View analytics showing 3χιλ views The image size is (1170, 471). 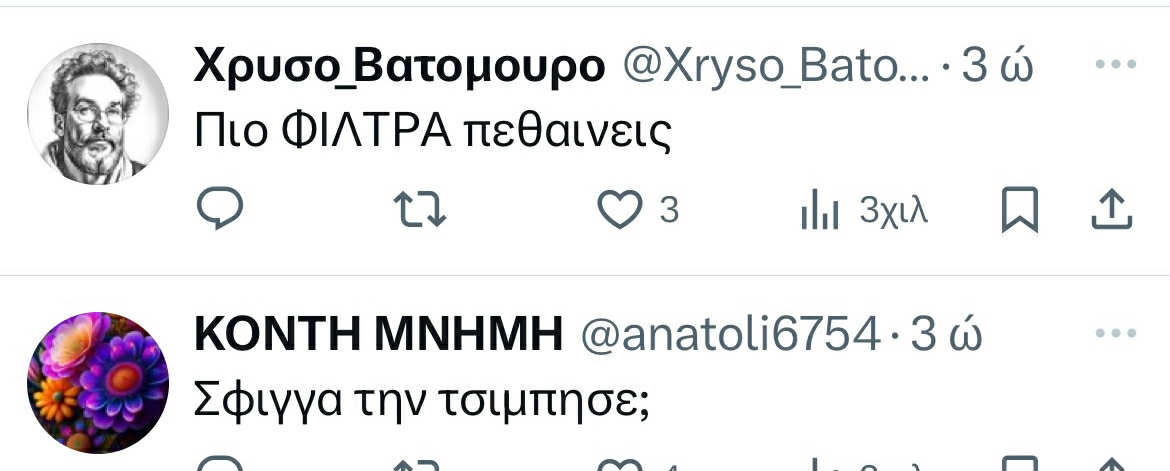click(863, 210)
